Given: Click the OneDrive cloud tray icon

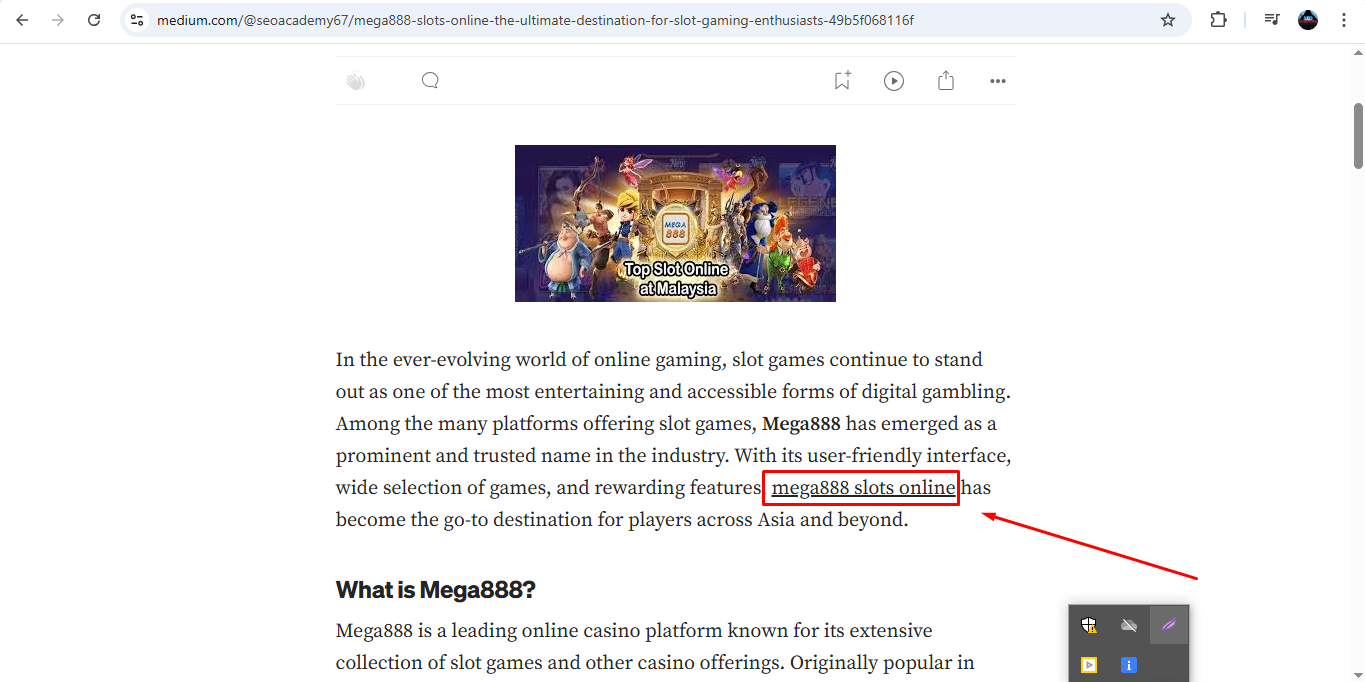Looking at the screenshot, I should (x=1129, y=626).
